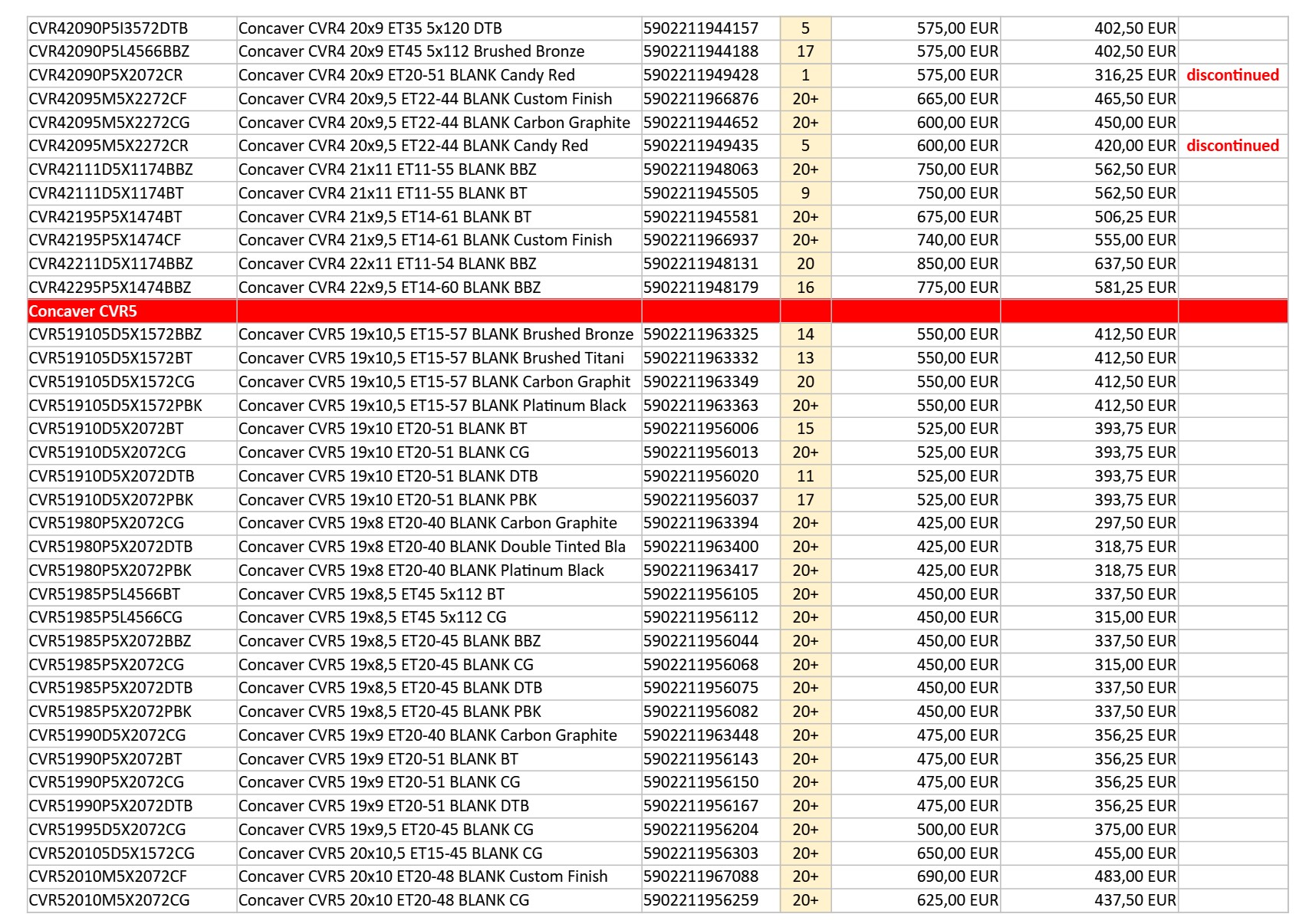Click barcode 5902211956105
Viewport: 1309px width, 924px height.
point(701,594)
